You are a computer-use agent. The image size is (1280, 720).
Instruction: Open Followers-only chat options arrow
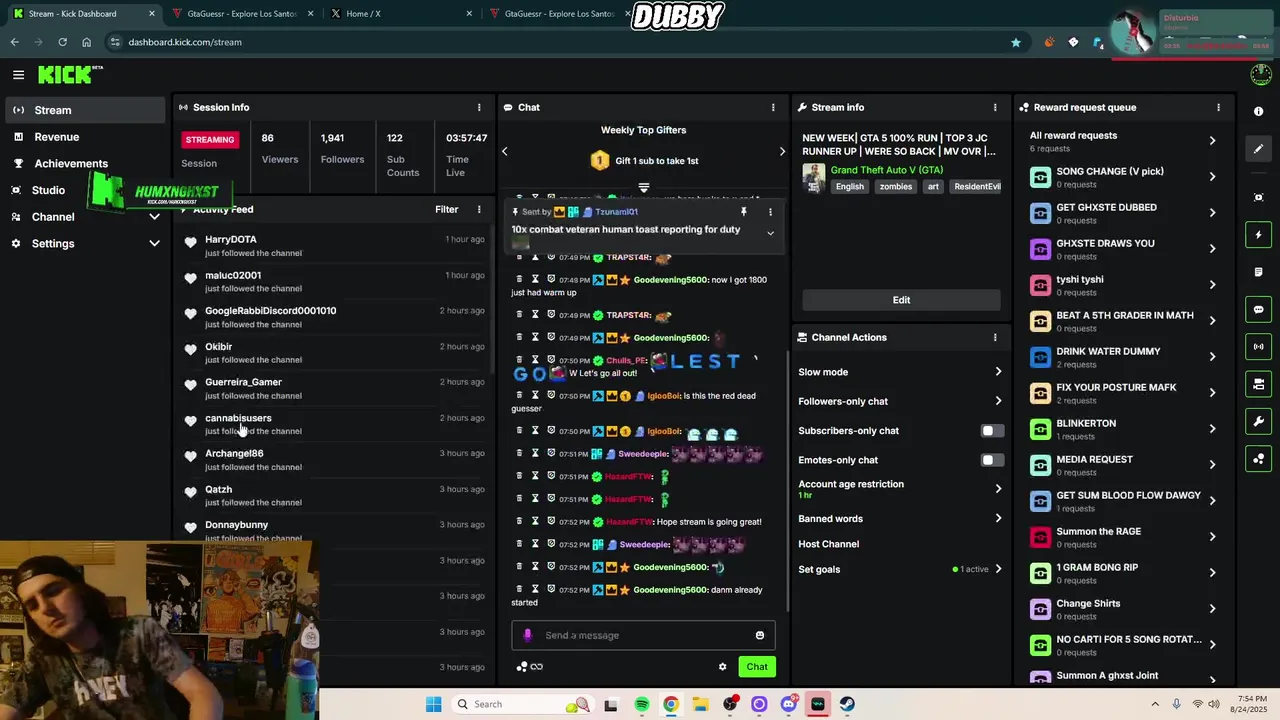[998, 401]
